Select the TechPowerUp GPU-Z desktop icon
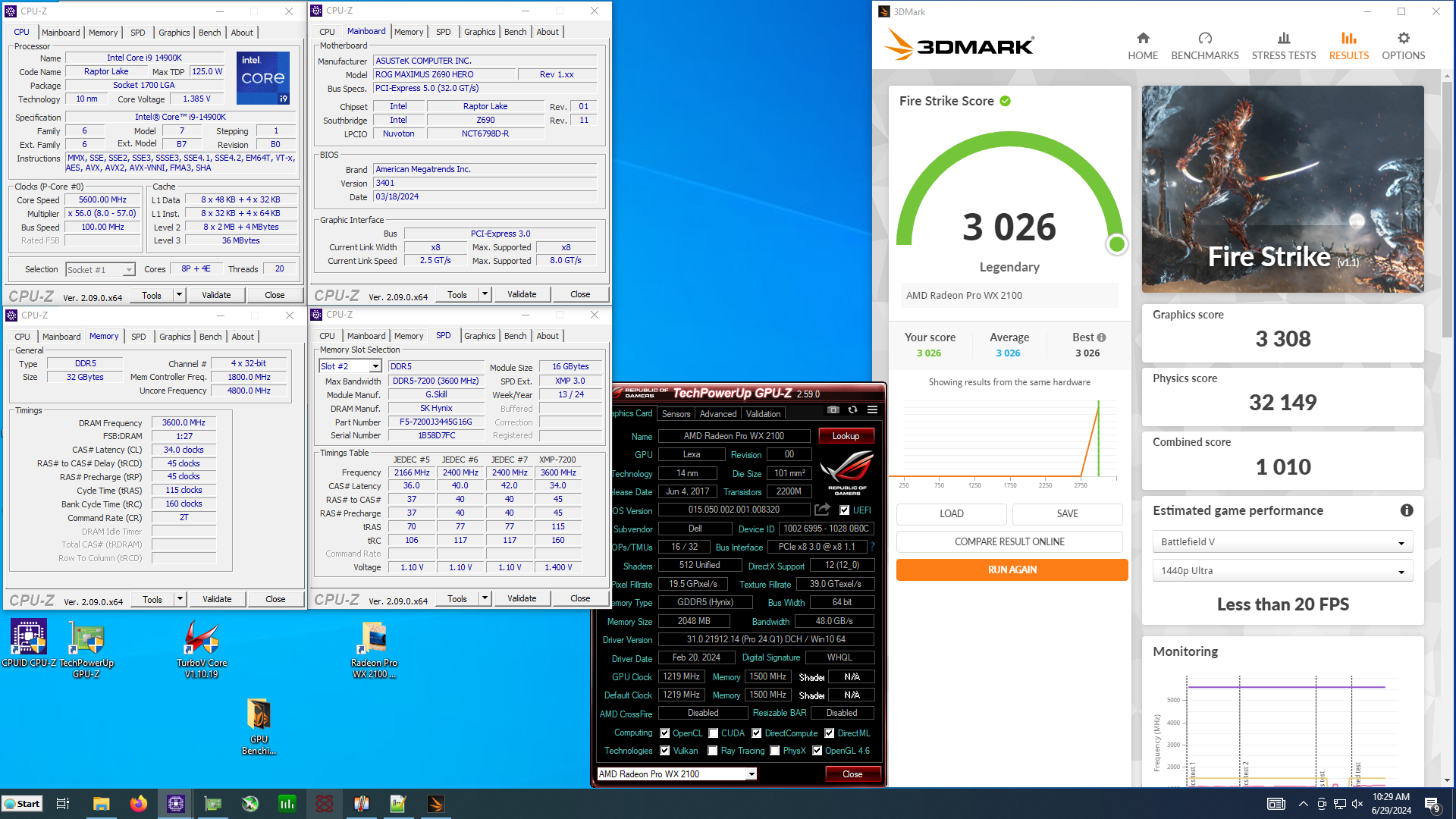The width and height of the screenshot is (1456, 819). [x=86, y=648]
